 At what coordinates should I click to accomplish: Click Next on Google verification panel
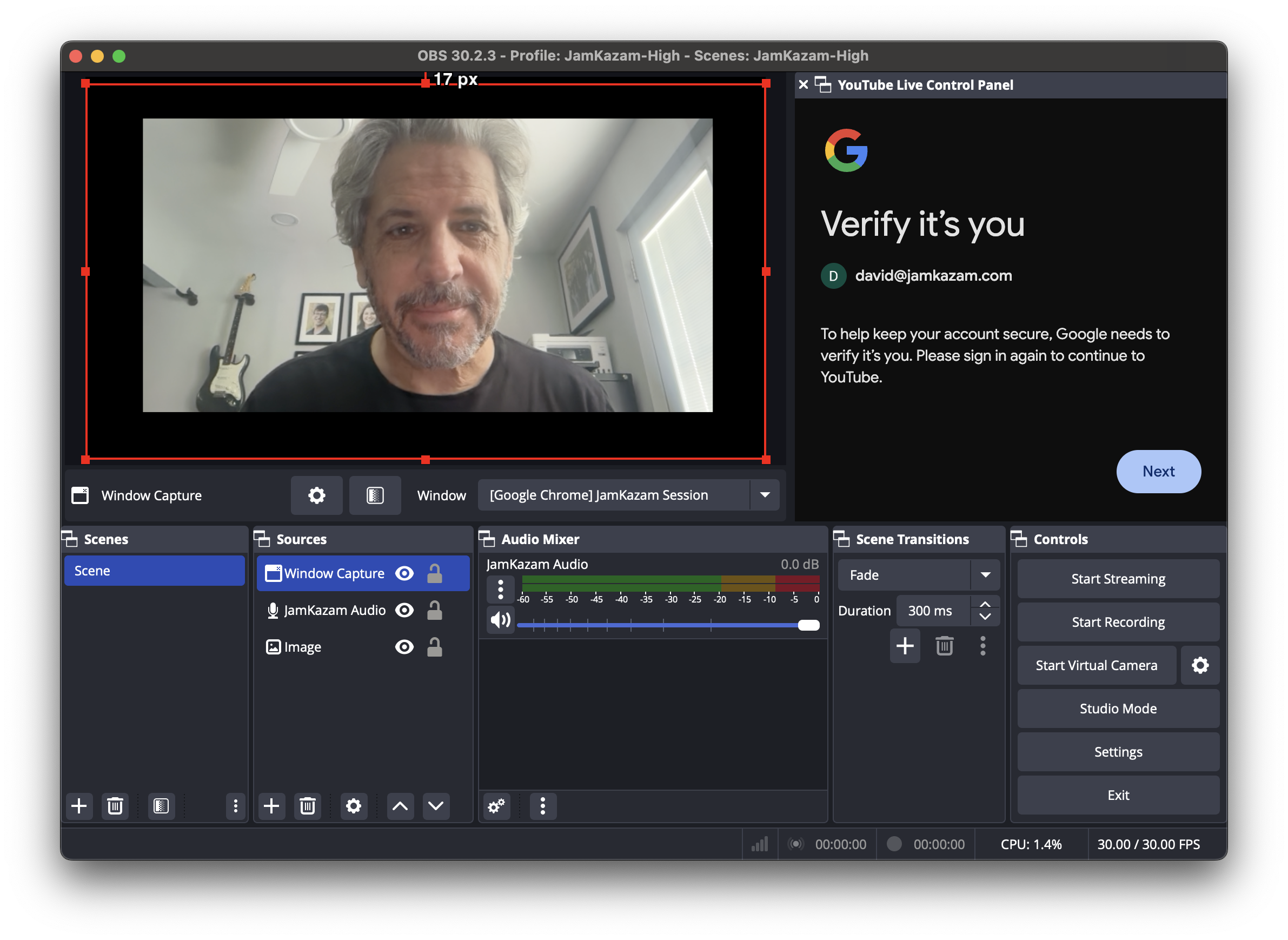[1158, 472]
